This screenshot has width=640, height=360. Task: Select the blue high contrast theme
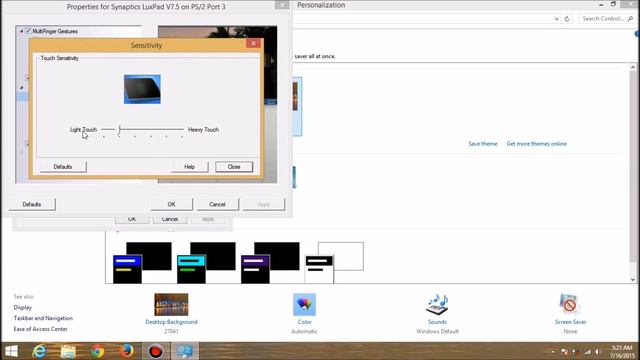(x=142, y=262)
